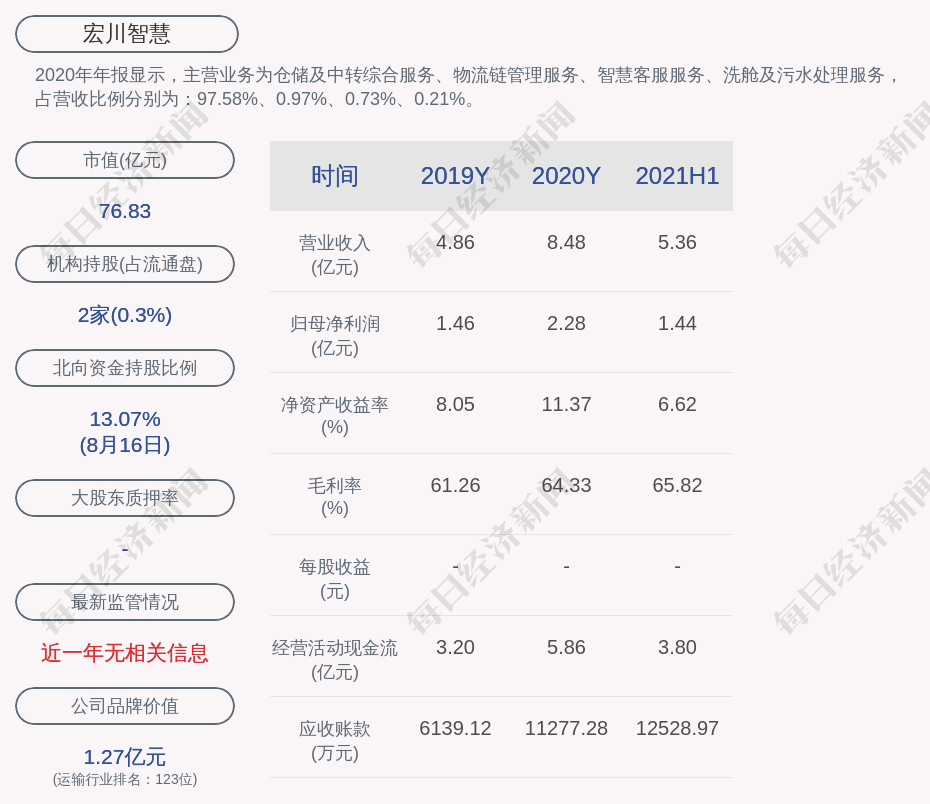Image resolution: width=930 pixels, height=804 pixels.
Task: Click the 每股收益(元) row label
Action: pos(335,579)
